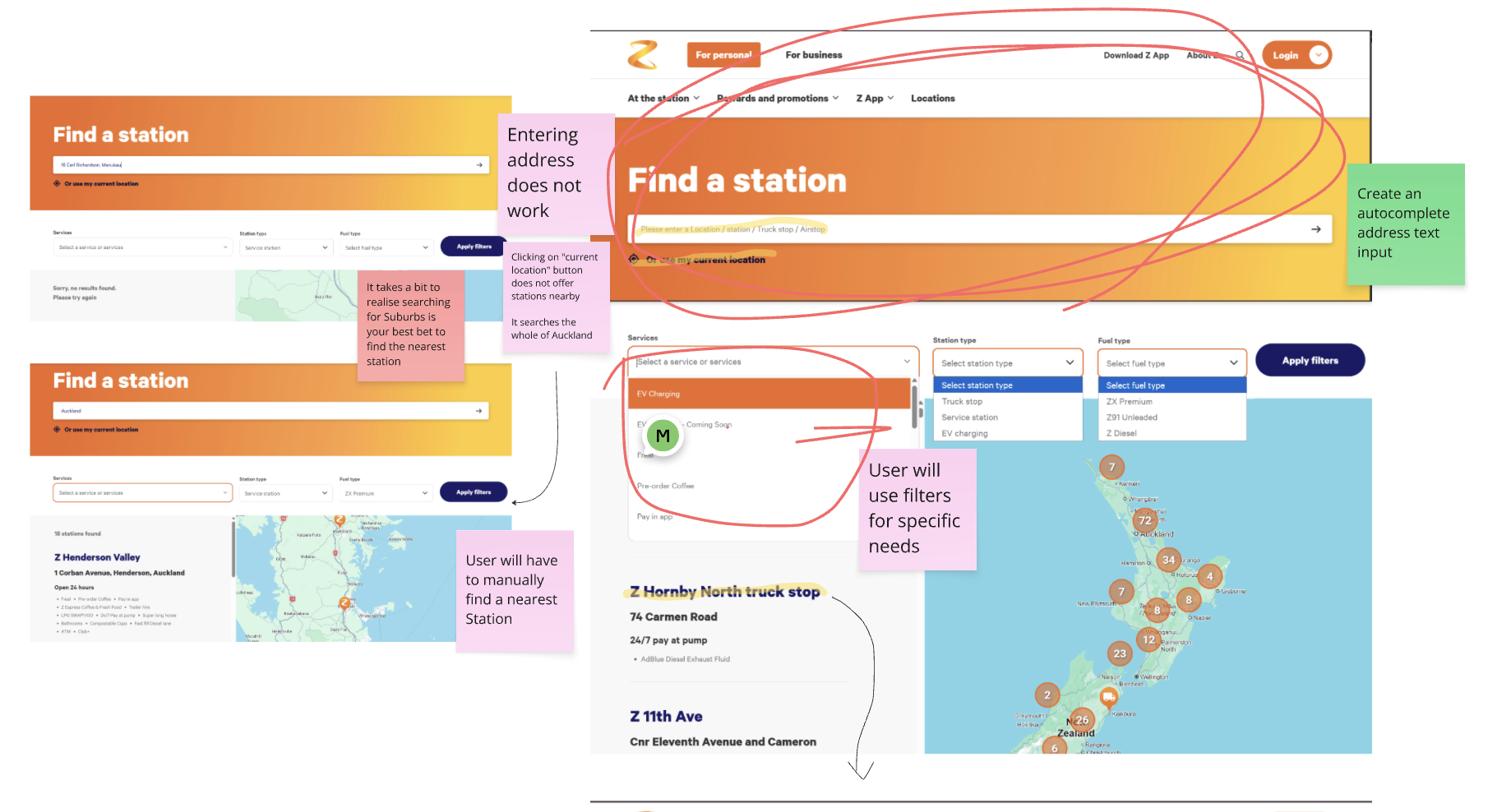The image size is (1488, 812).
Task: Open Select a service or services dropdown in large mockup
Action: tap(773, 362)
